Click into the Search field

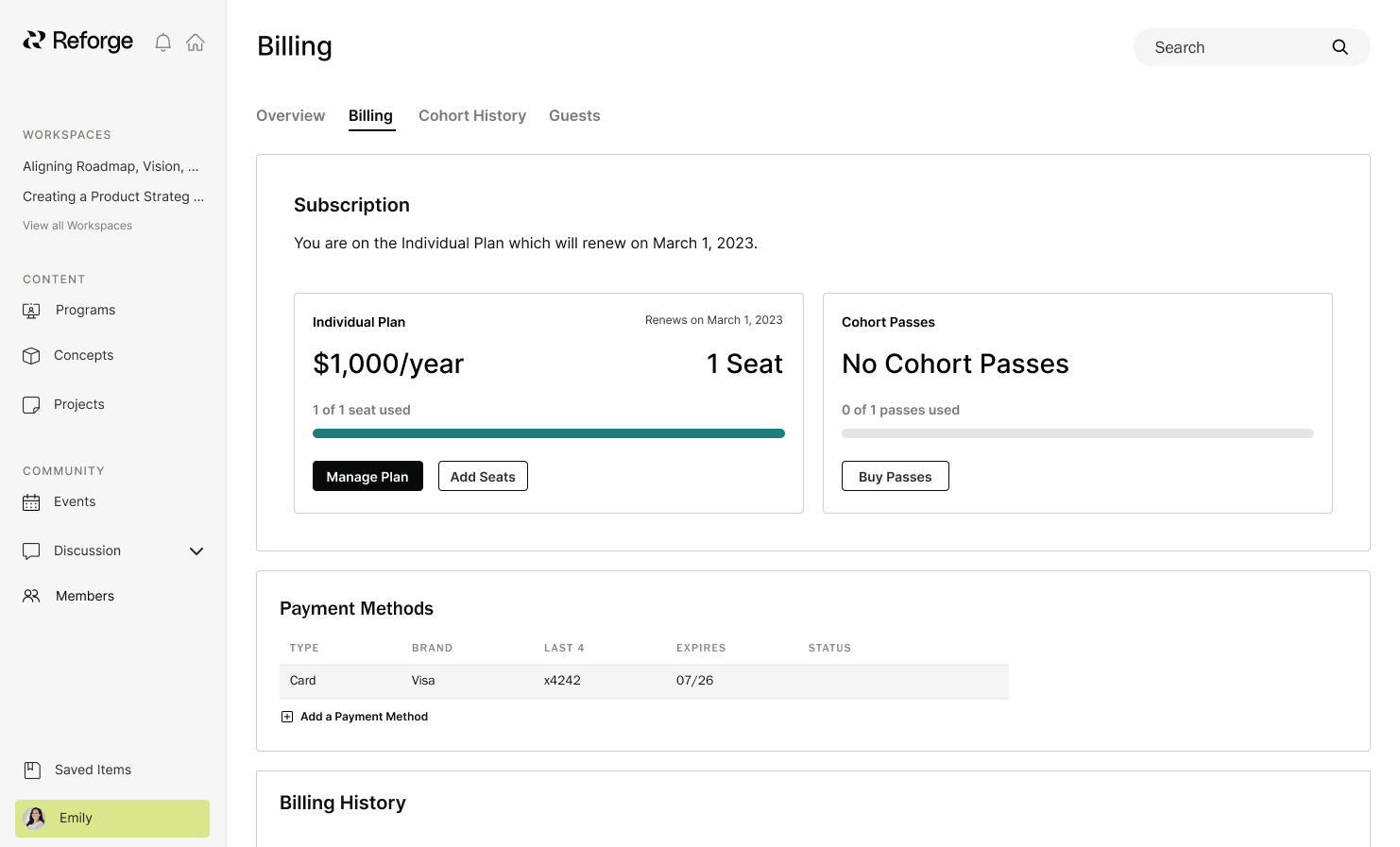1252,47
